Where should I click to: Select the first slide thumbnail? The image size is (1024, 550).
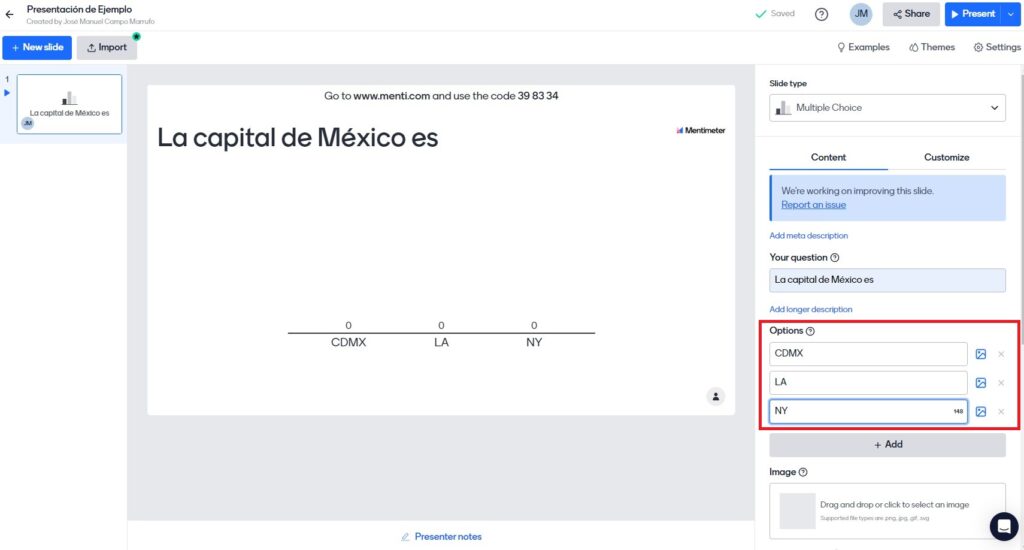tap(69, 104)
